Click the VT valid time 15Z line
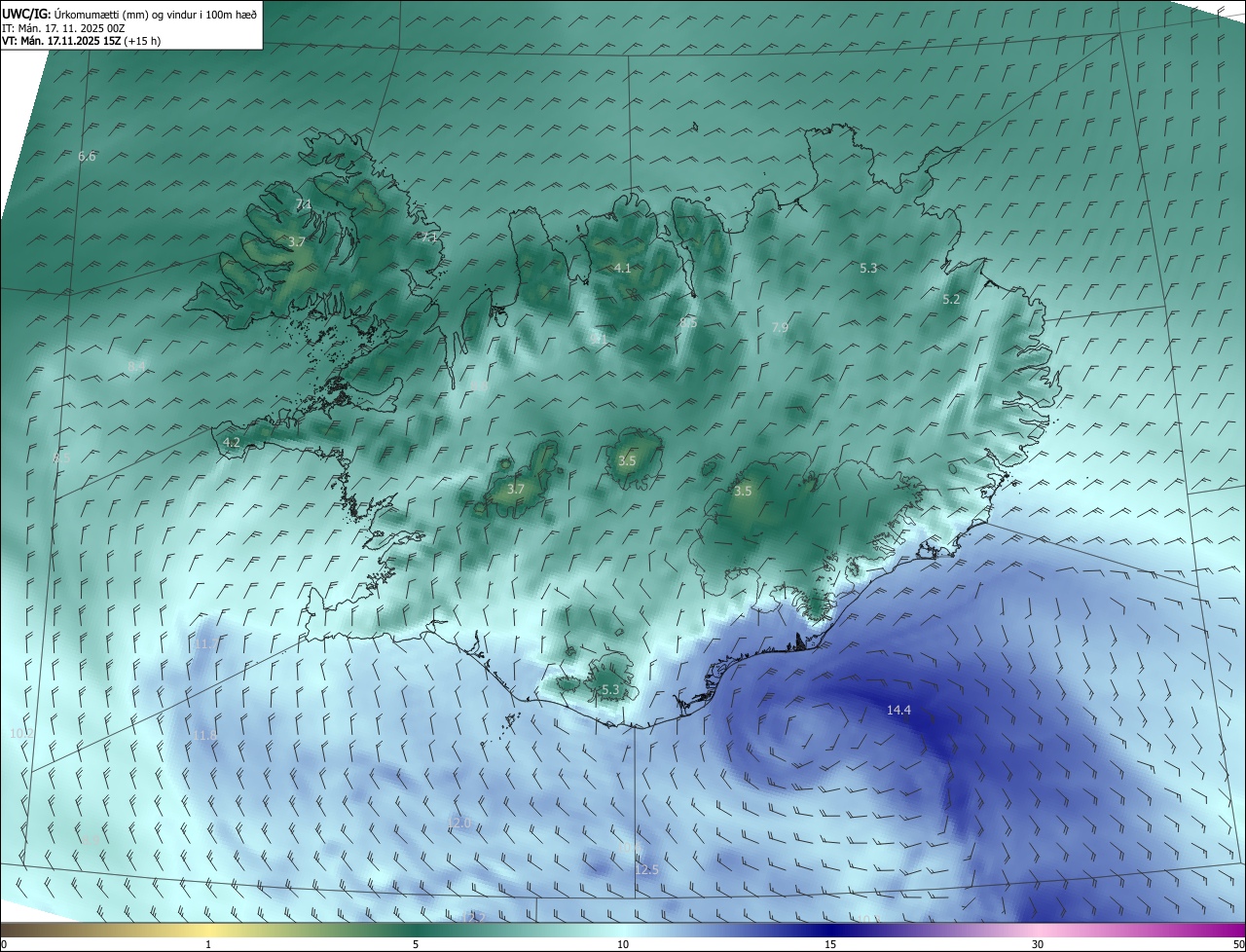The width and height of the screenshot is (1246, 952). pos(81,40)
